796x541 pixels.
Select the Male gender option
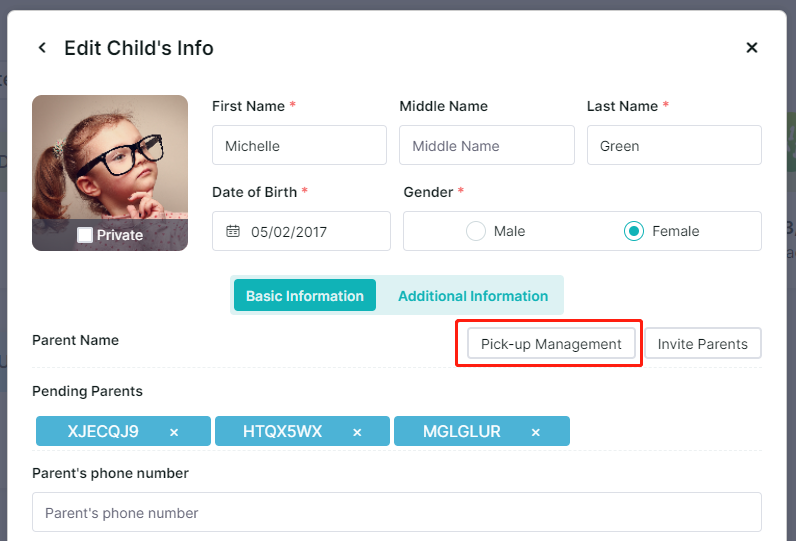pos(476,231)
